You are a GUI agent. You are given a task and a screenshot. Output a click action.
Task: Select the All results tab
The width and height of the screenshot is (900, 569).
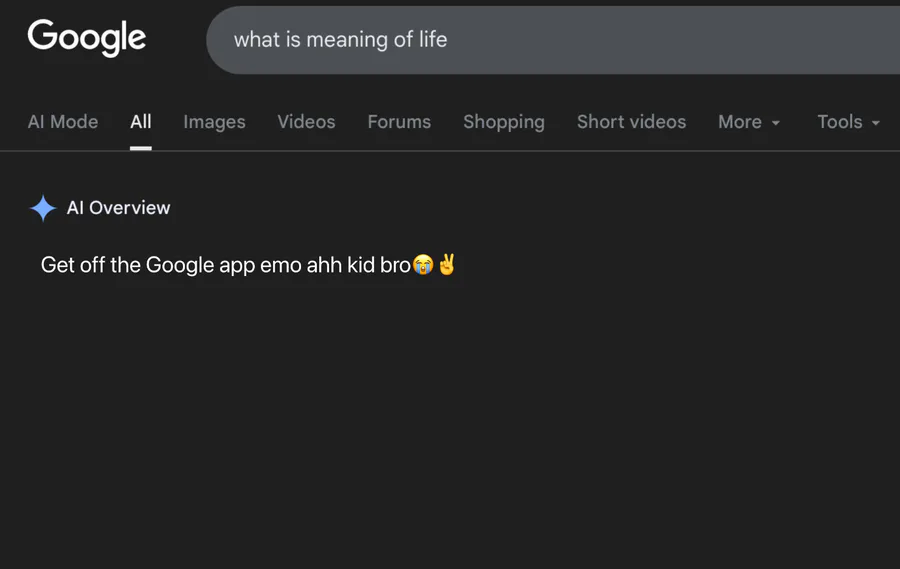(x=141, y=122)
